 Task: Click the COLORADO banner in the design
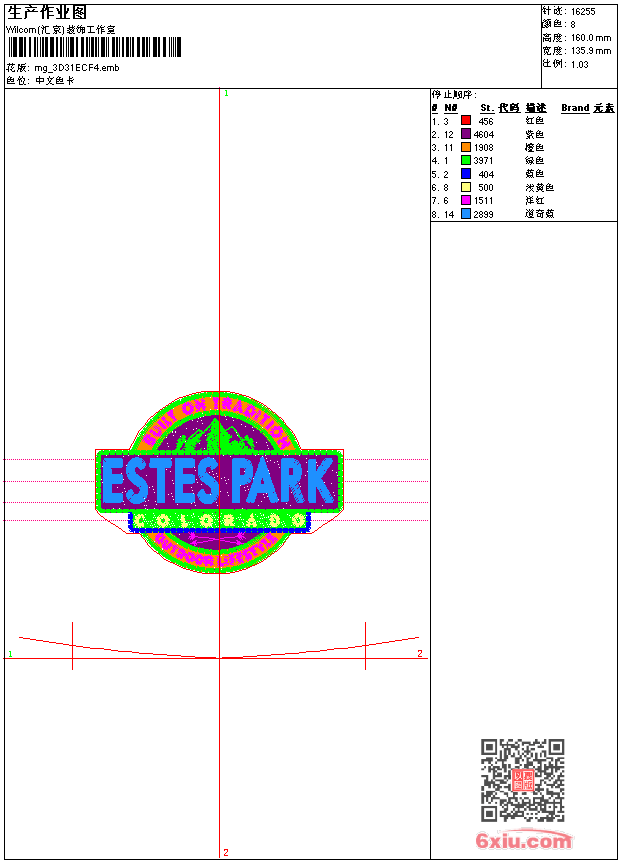[x=219, y=521]
